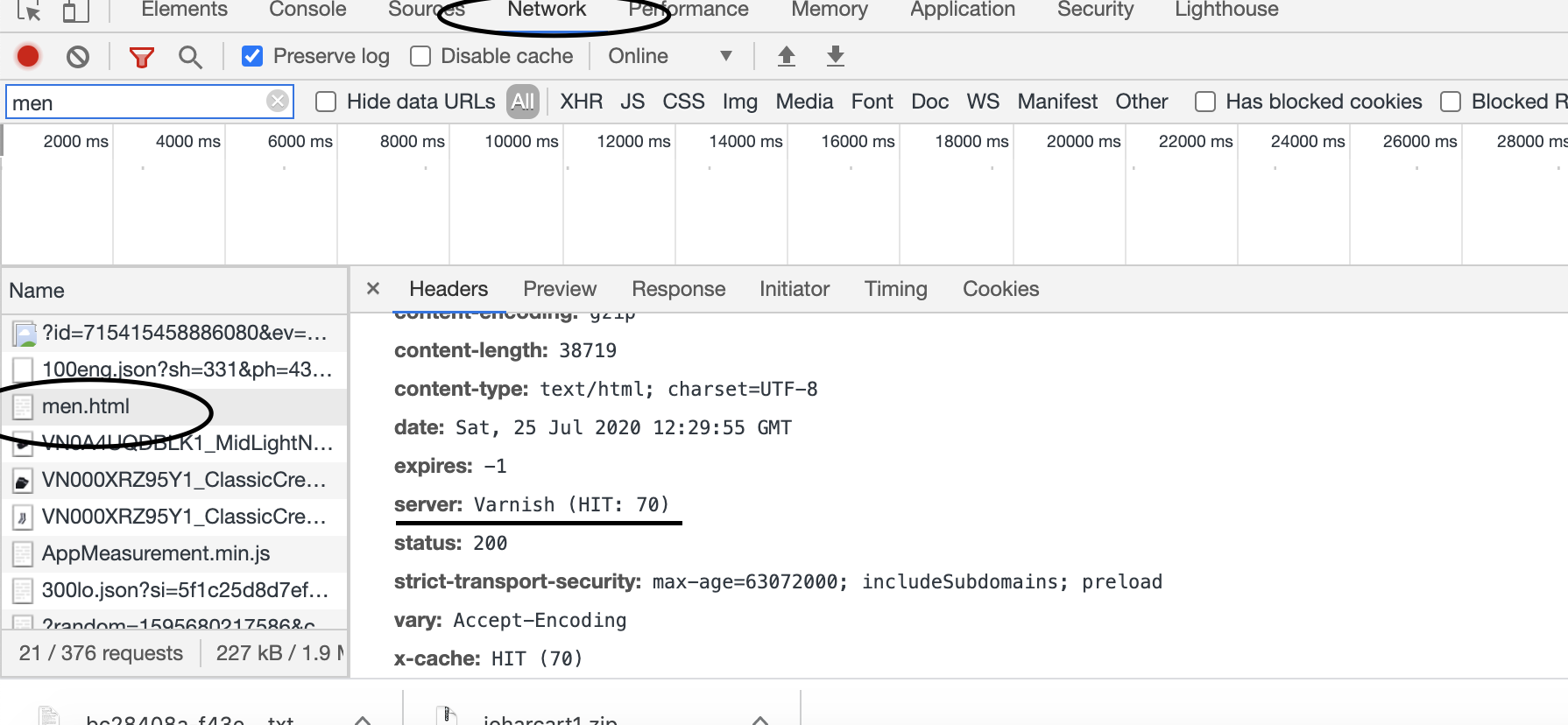This screenshot has height=725, width=1568.
Task: Sort requests by Name column header
Action: (x=174, y=291)
